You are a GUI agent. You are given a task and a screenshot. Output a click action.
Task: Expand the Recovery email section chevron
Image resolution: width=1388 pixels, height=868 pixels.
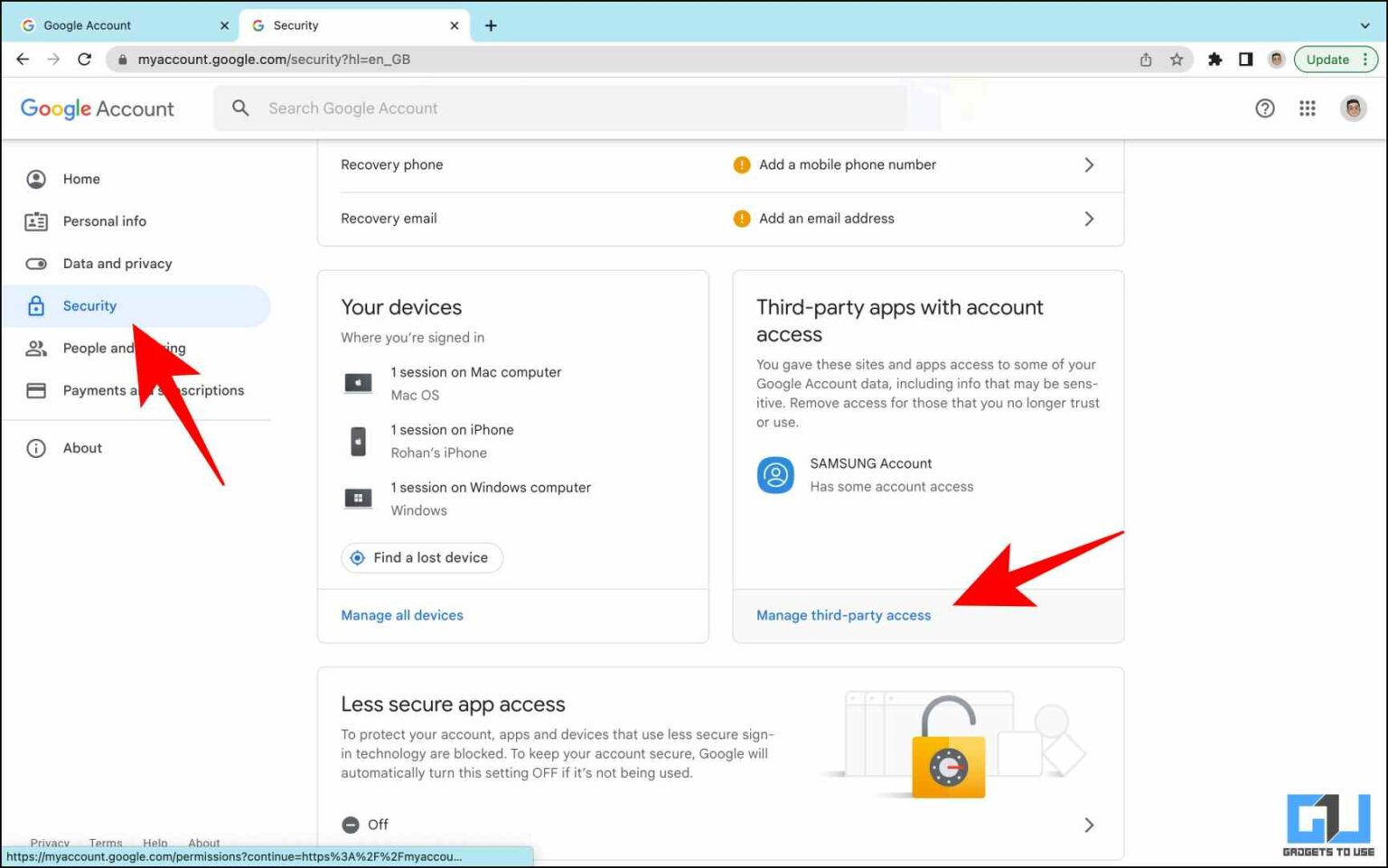coord(1089,219)
